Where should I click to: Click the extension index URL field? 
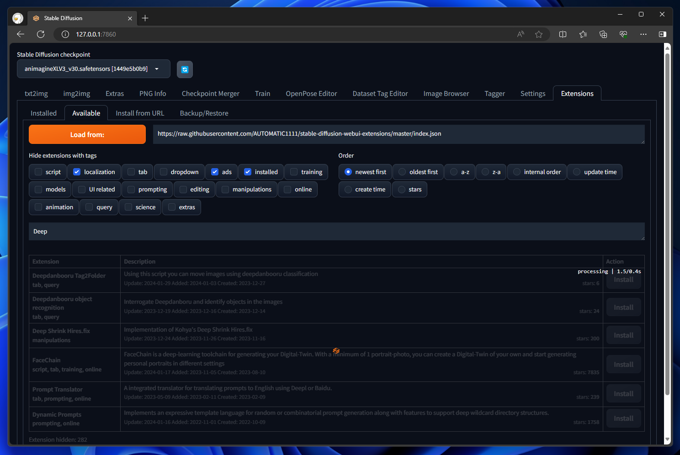point(399,134)
